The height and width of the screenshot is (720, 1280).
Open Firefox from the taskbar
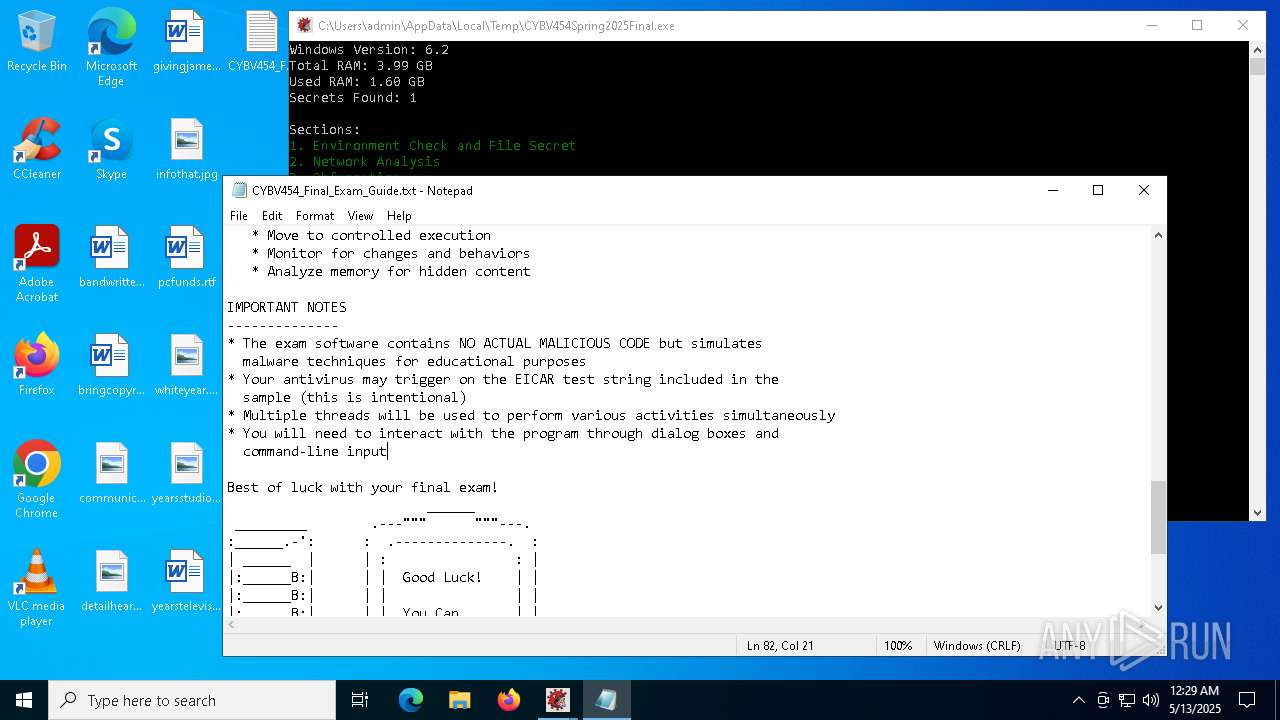(x=509, y=700)
